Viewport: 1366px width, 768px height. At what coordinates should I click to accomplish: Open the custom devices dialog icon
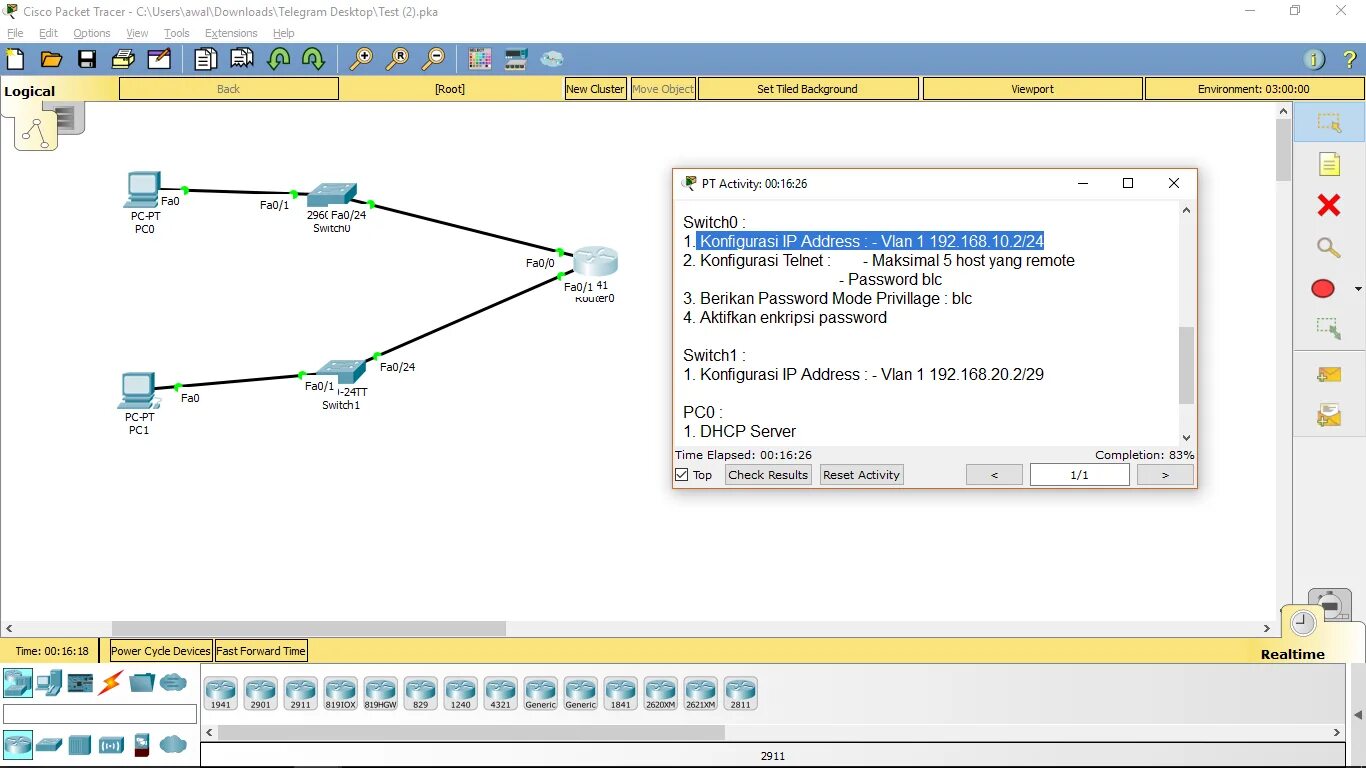coord(516,59)
